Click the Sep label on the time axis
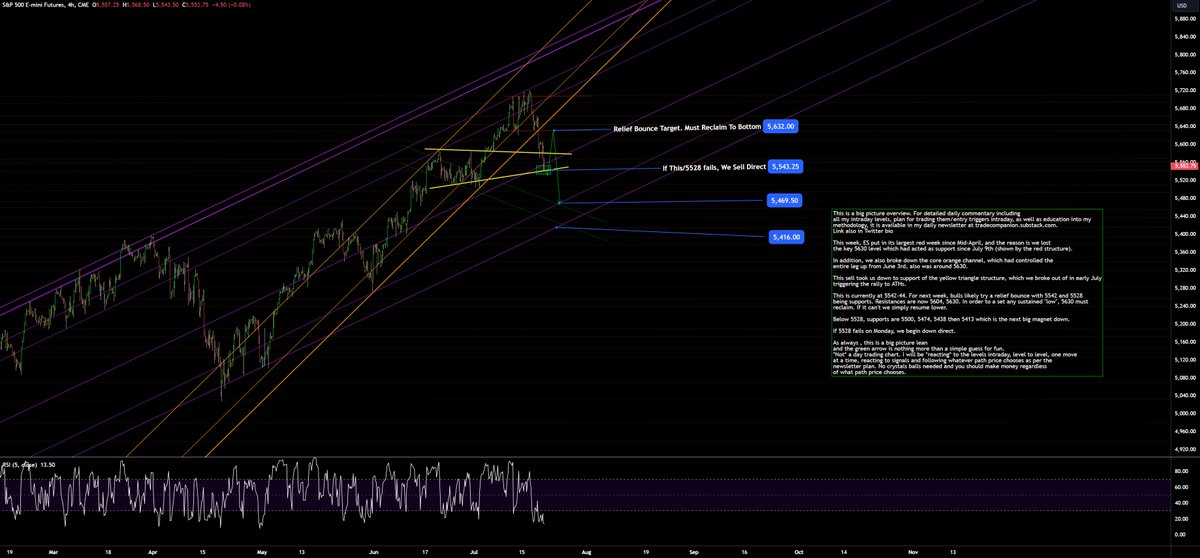Viewport: 1200px width, 558px height. coord(694,551)
